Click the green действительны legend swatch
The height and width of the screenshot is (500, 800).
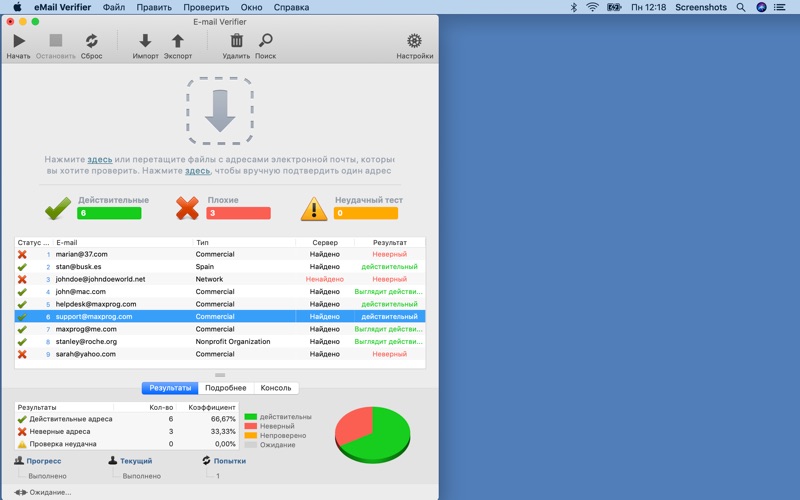(x=251, y=417)
